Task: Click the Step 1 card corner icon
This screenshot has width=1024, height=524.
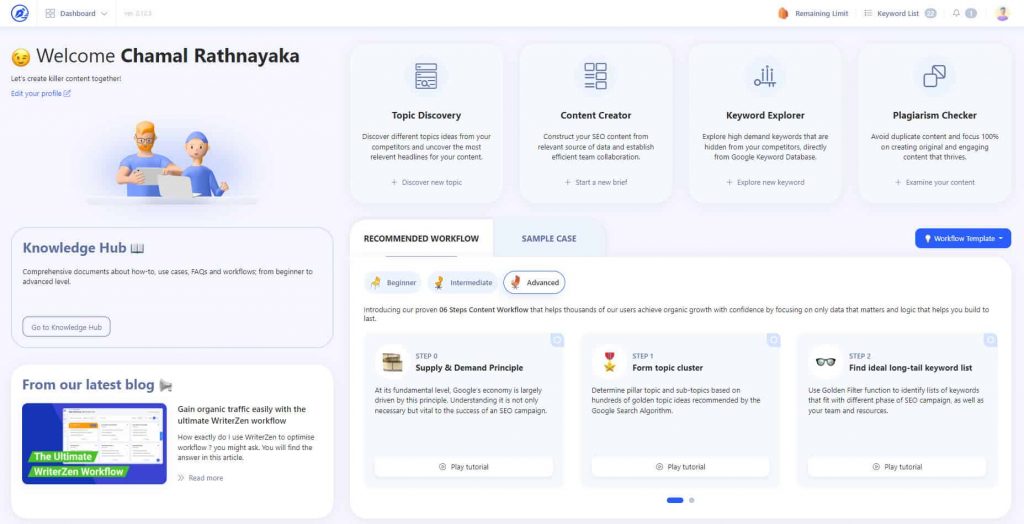Action: pyautogui.click(x=774, y=340)
